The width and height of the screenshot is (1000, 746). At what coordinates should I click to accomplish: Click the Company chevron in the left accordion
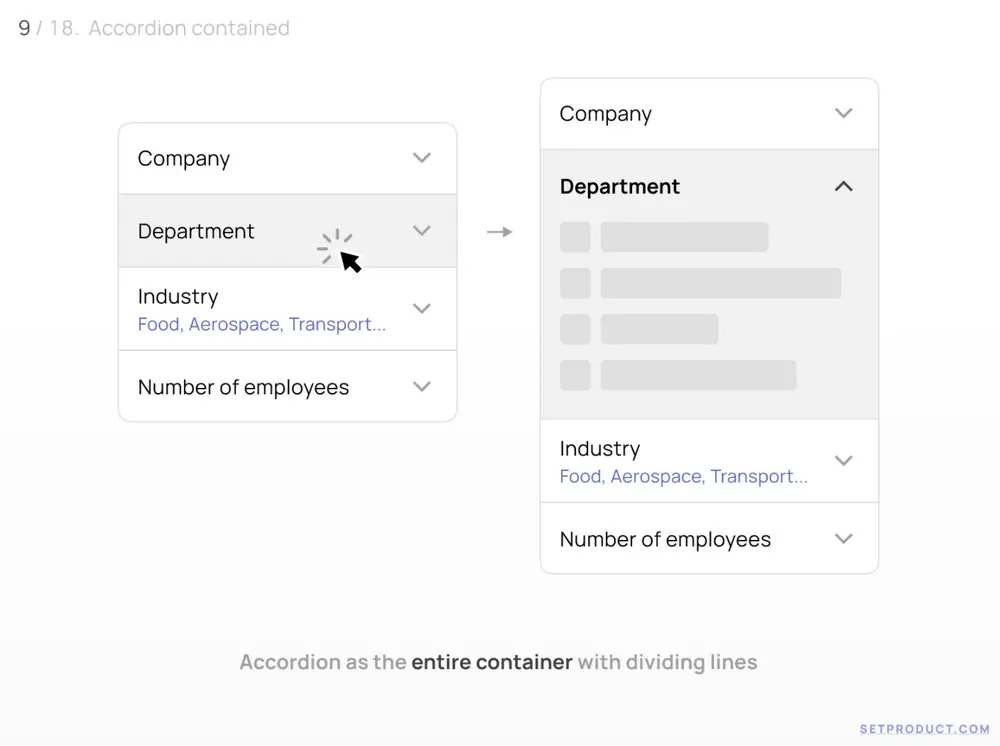422,158
